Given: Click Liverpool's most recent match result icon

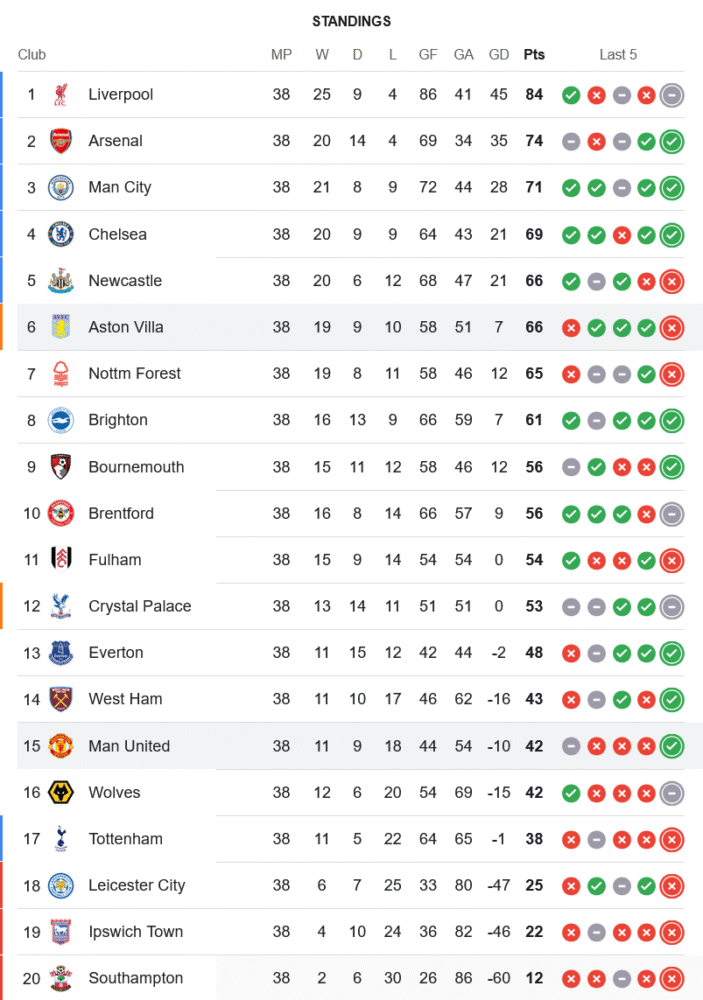Looking at the screenshot, I should (x=672, y=95).
